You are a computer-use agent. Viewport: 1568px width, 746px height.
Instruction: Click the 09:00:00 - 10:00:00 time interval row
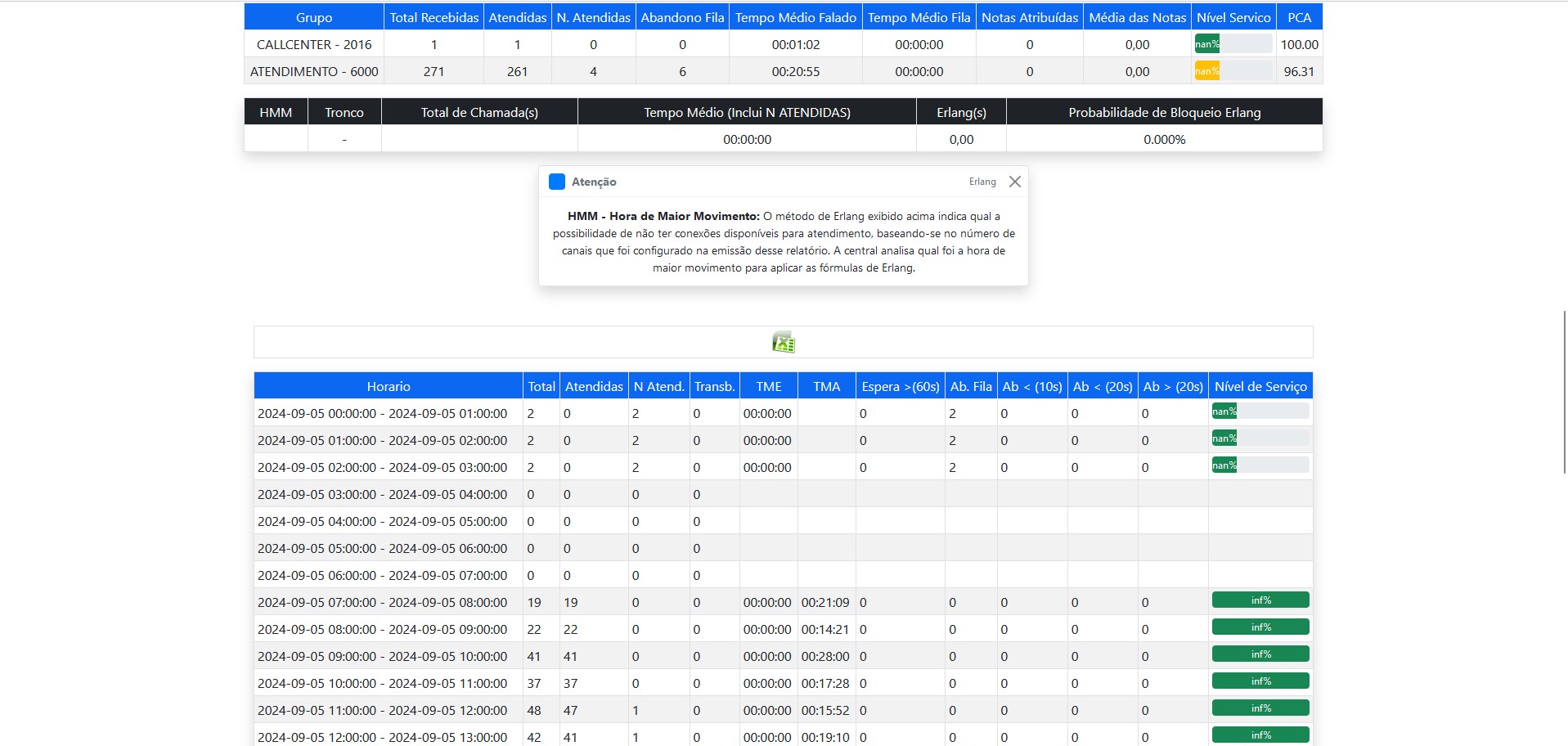382,656
